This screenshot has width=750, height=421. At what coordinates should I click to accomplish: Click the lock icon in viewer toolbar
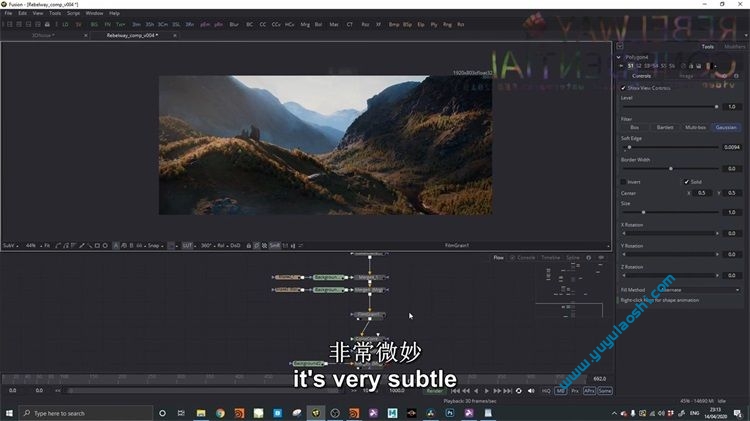(x=249, y=245)
